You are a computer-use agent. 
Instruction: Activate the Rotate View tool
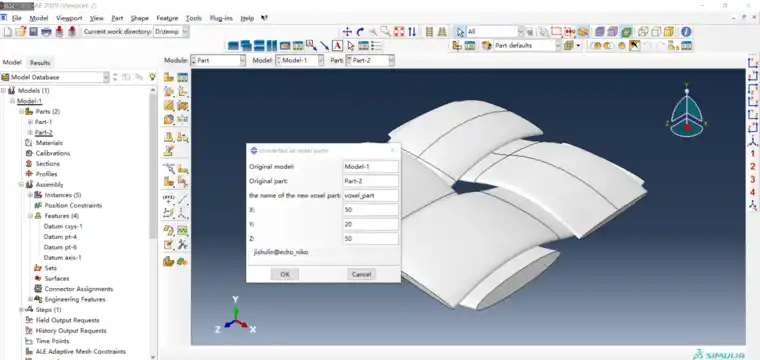click(360, 32)
